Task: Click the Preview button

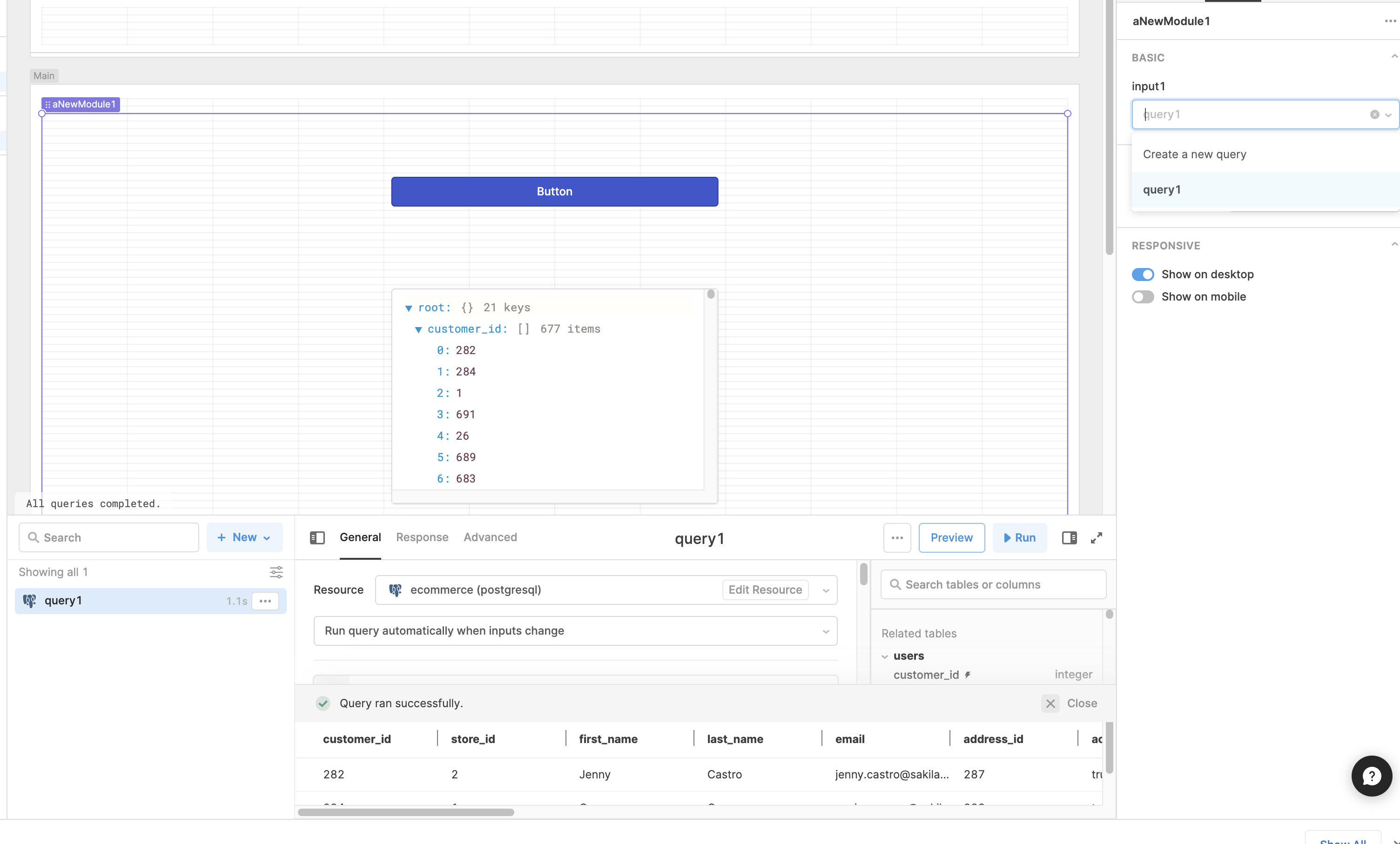Action: pos(952,537)
